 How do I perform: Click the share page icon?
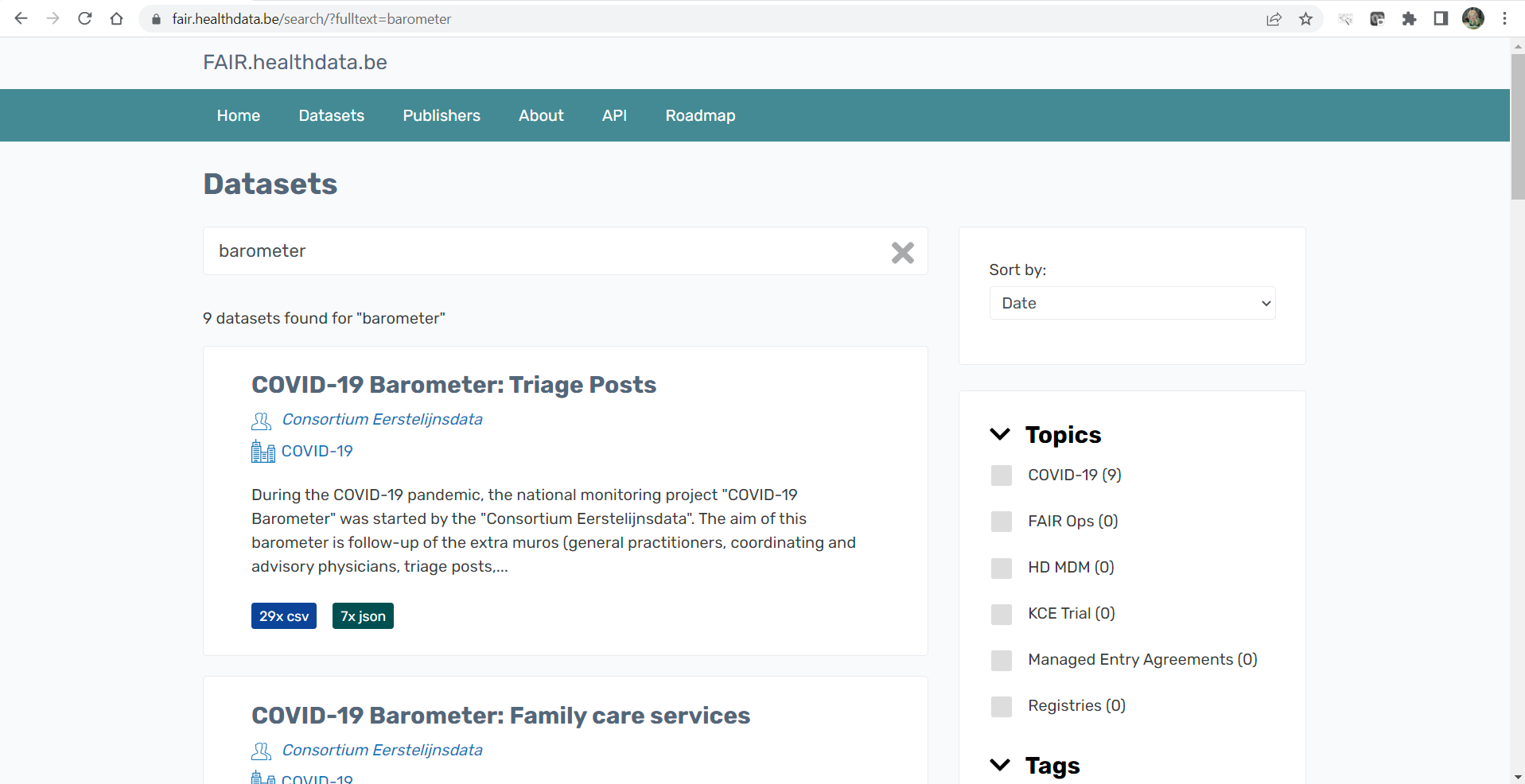[1274, 18]
